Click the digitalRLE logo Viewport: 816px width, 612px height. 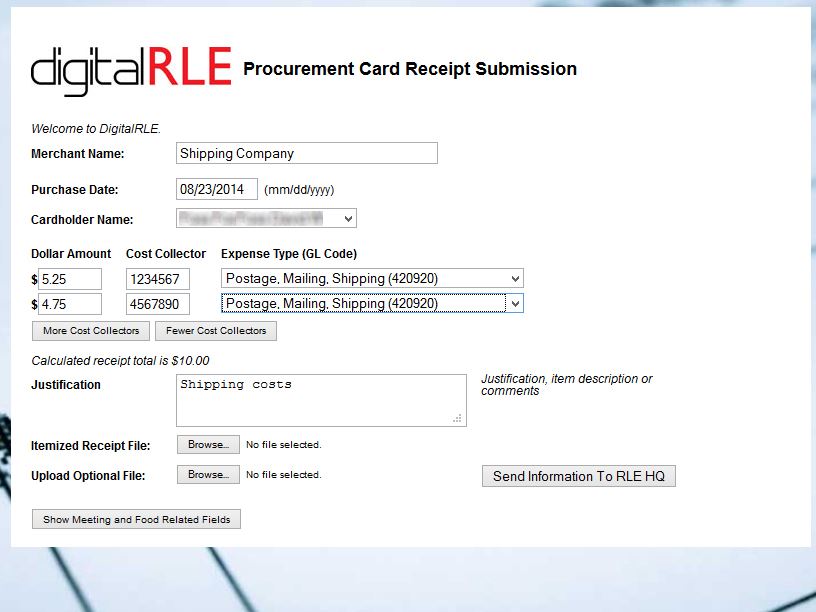[131, 69]
